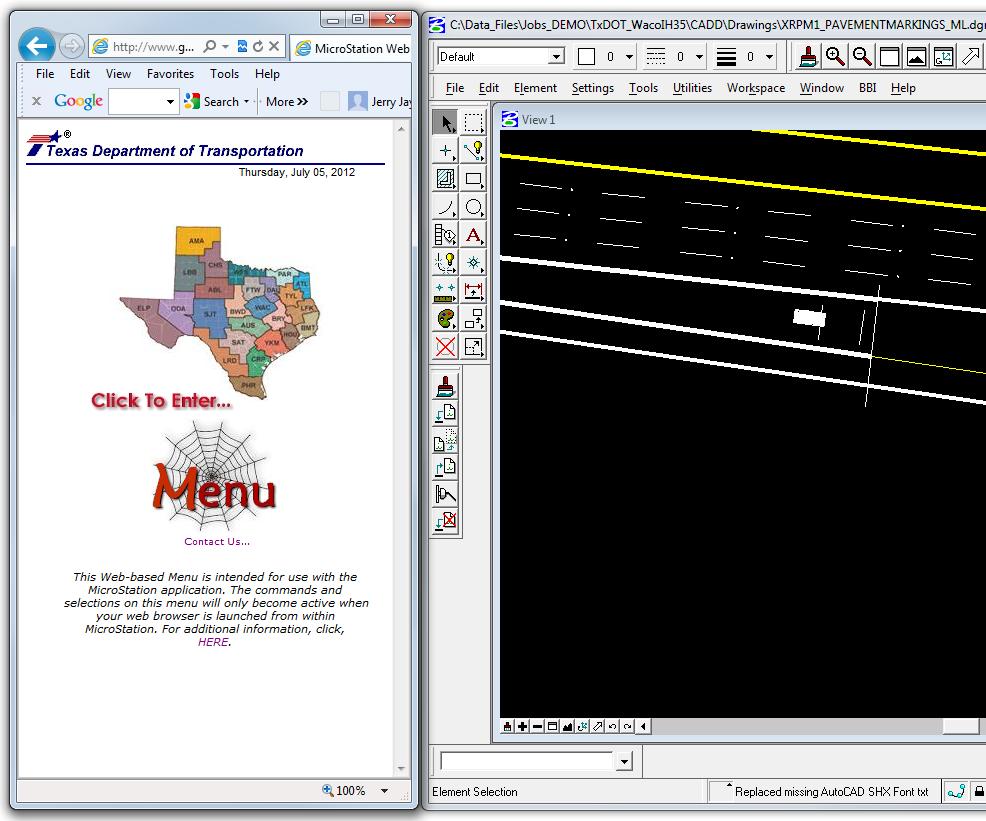This screenshot has width=986, height=821.
Task: Click the 'HERE' link for additional information
Action: click(213, 642)
